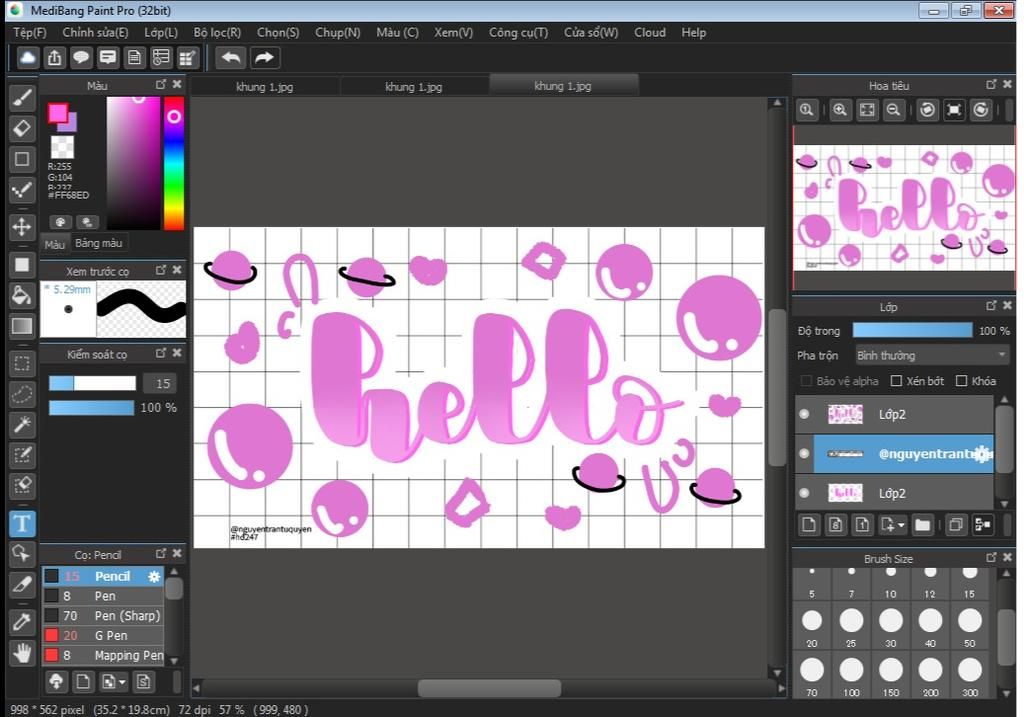Select the Gradient tool
The height and width of the screenshot is (717, 1024).
pyautogui.click(x=22, y=327)
